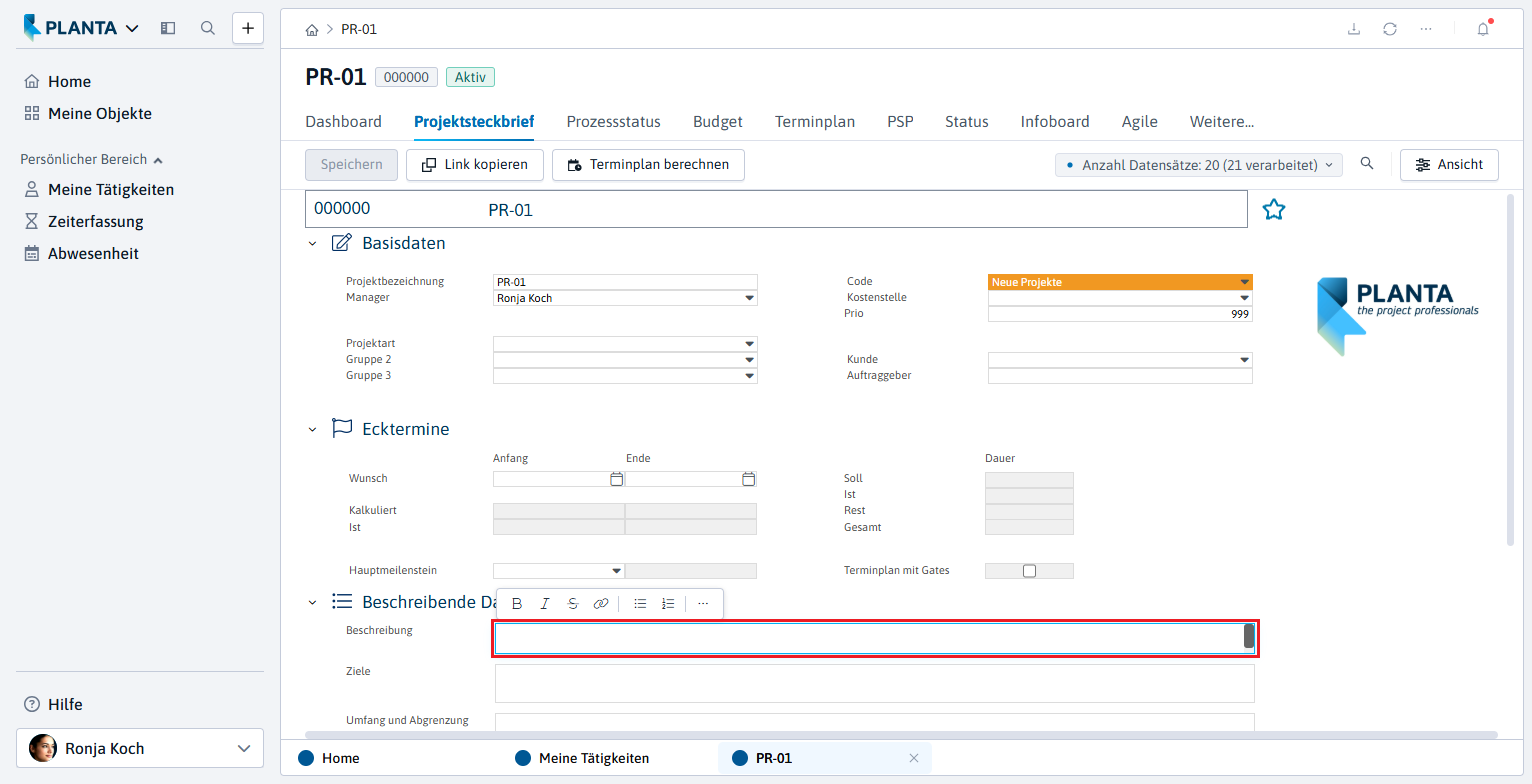Open the Hauptmeilenstein dropdown
The image size is (1532, 784).
pos(617,571)
